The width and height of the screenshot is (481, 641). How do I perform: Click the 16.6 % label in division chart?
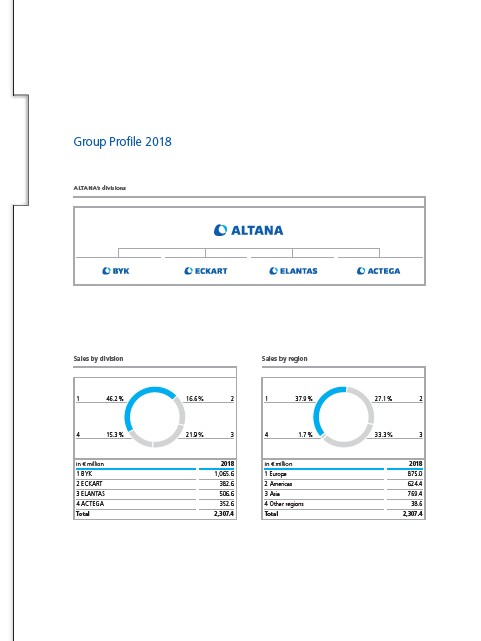click(x=195, y=398)
